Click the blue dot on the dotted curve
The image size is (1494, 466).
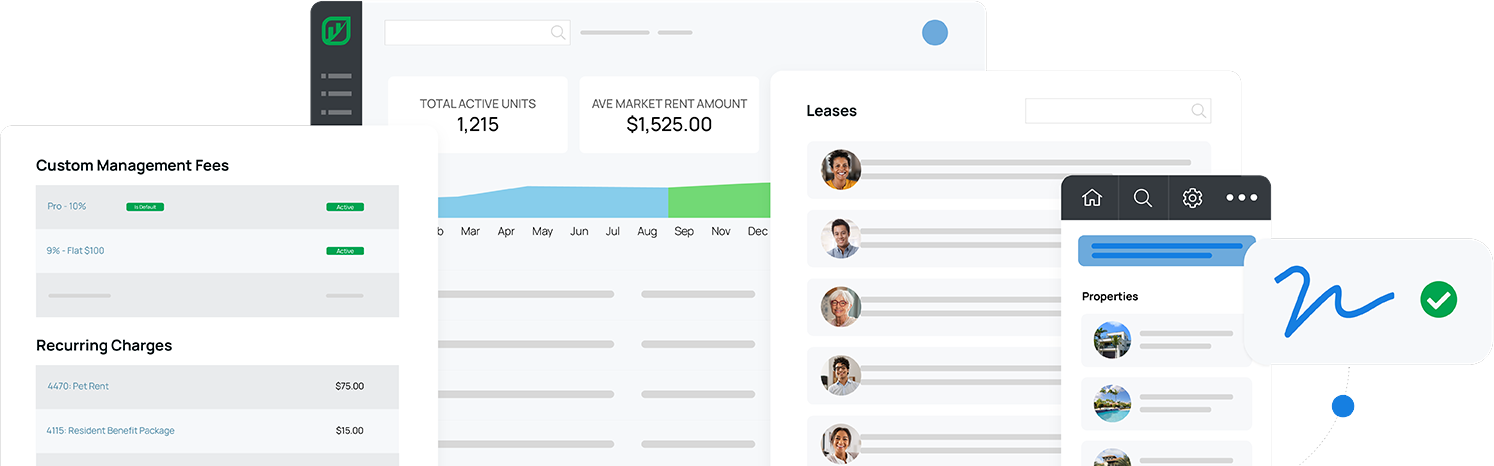pos(1343,406)
